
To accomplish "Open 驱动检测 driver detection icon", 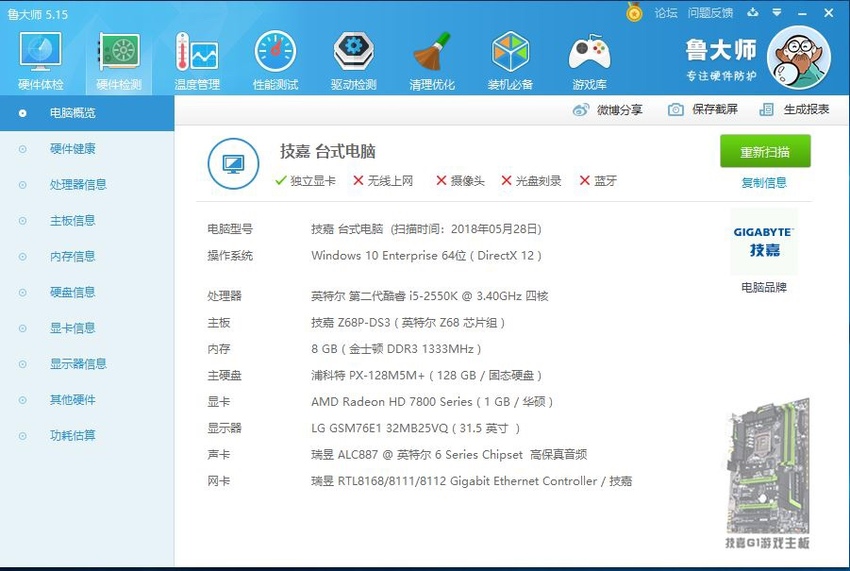I will click(353, 60).
